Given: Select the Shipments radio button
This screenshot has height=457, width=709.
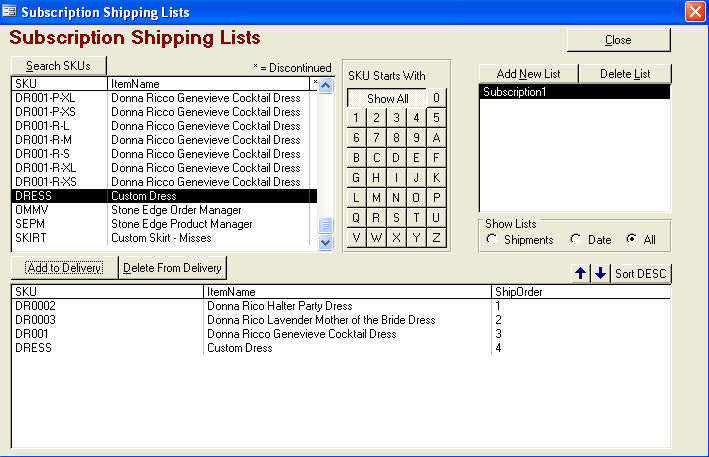Looking at the screenshot, I should click(x=491, y=240).
